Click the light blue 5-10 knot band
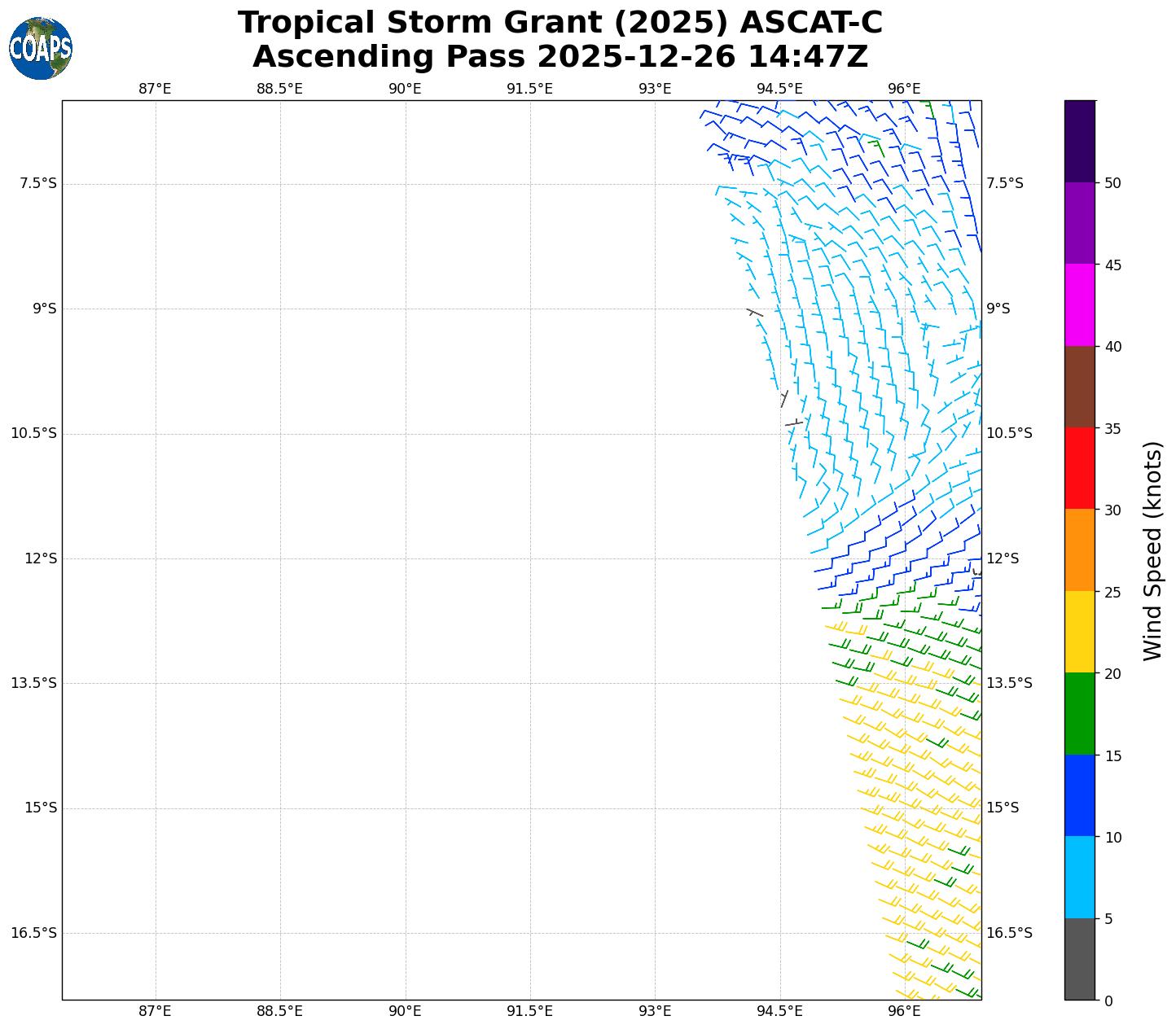 coord(1080,878)
